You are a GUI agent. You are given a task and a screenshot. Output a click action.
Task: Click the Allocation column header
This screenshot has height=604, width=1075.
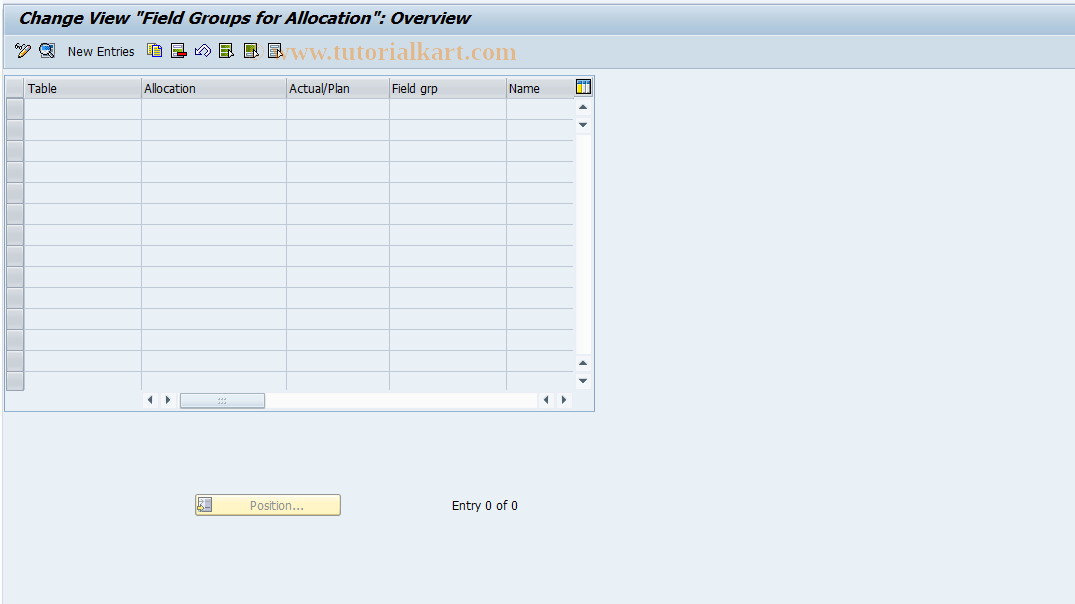point(214,88)
